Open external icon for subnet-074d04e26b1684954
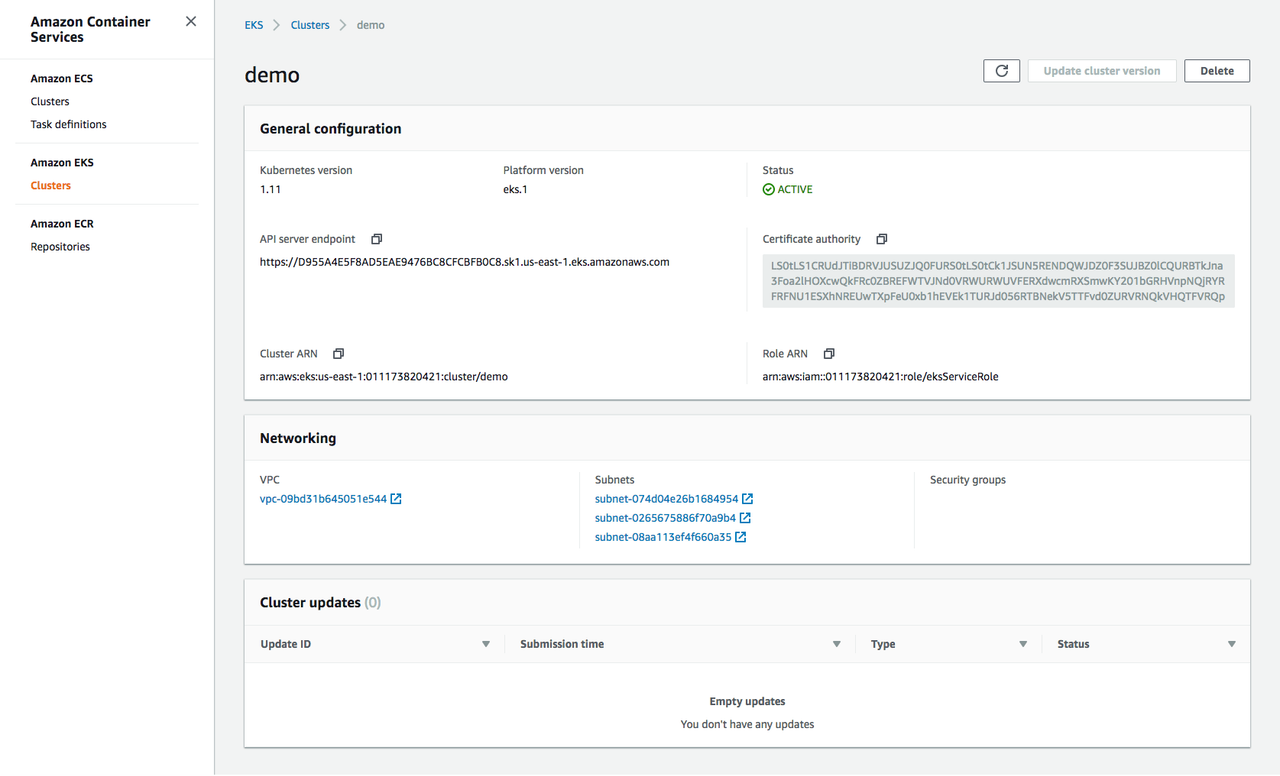This screenshot has height=776, width=1280. (747, 499)
